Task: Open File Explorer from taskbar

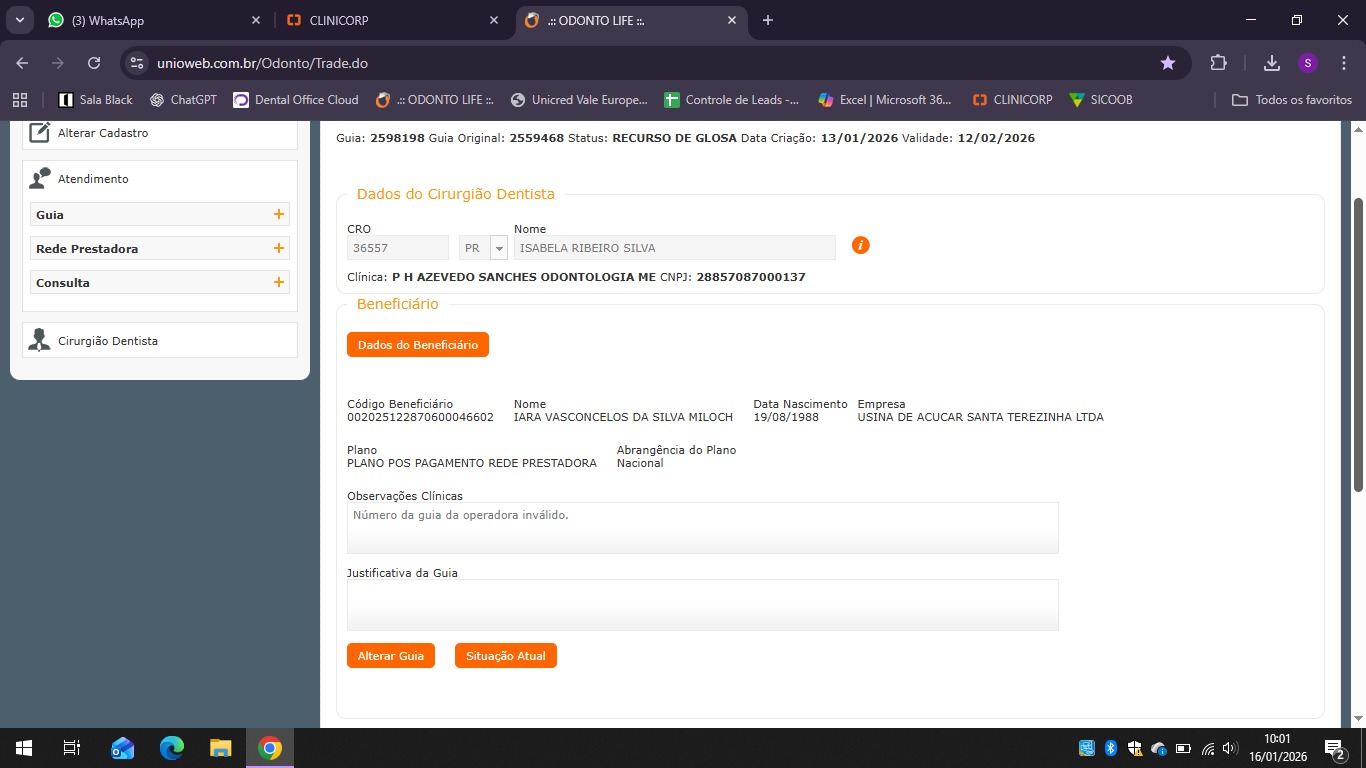Action: (221, 748)
